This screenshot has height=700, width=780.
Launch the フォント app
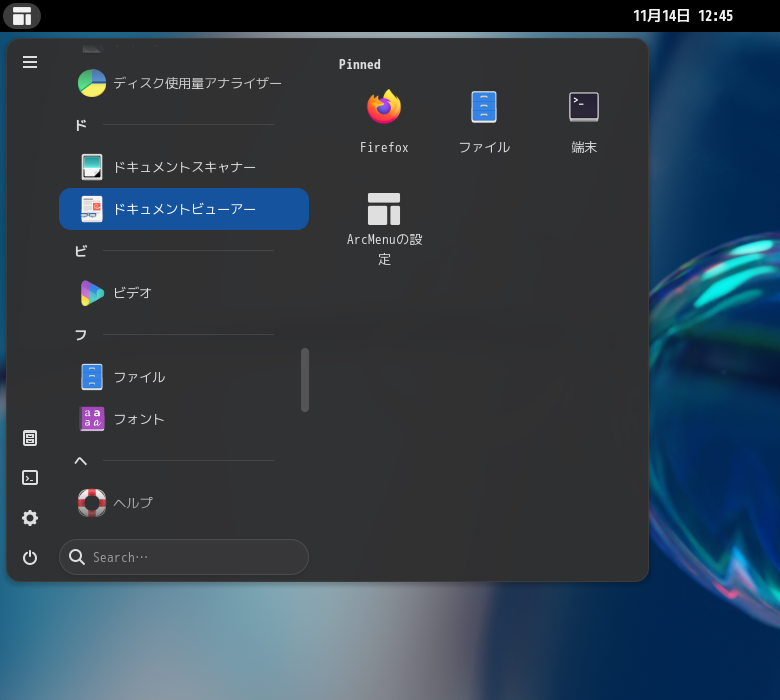184,419
